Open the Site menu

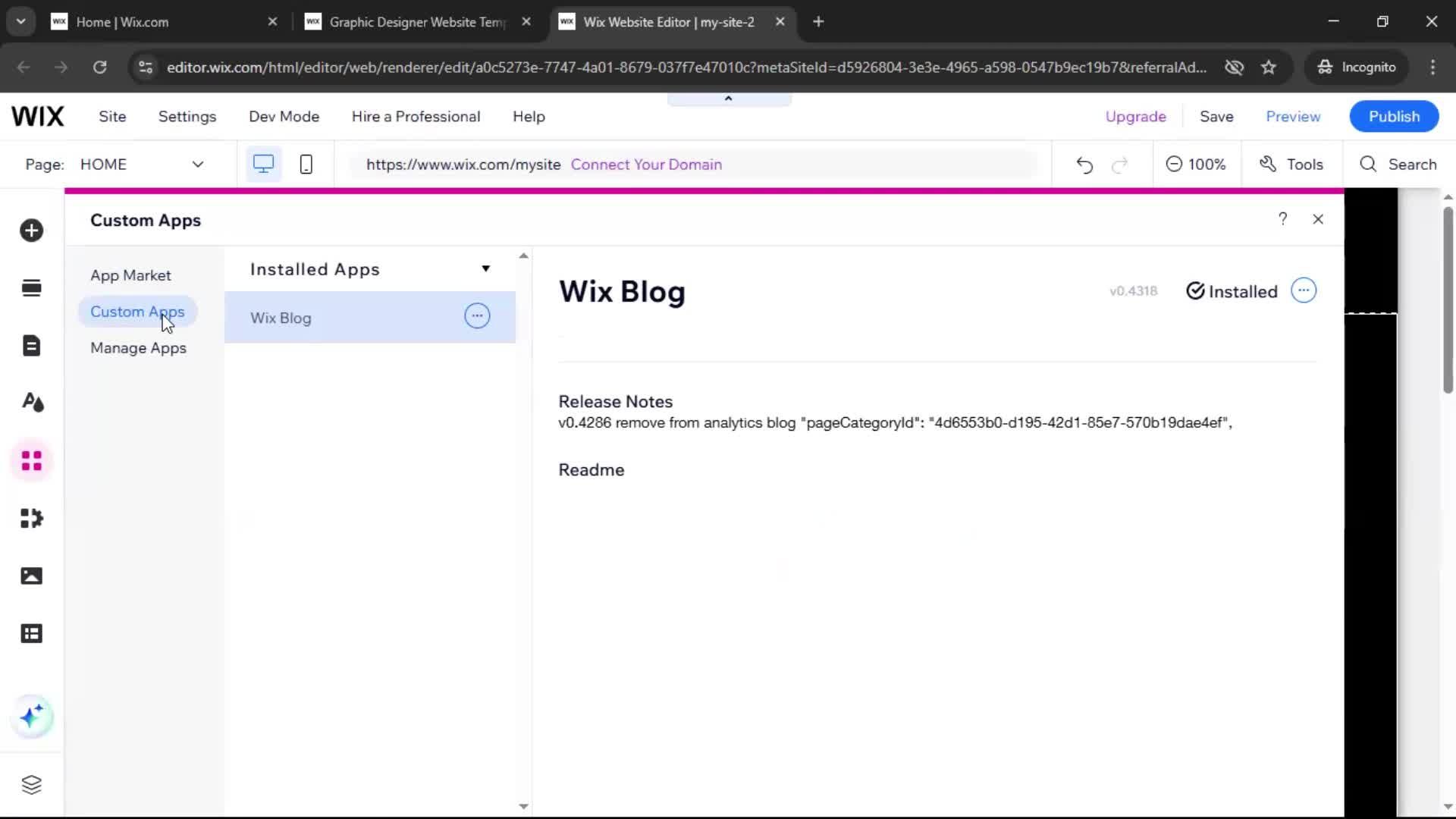point(112,117)
